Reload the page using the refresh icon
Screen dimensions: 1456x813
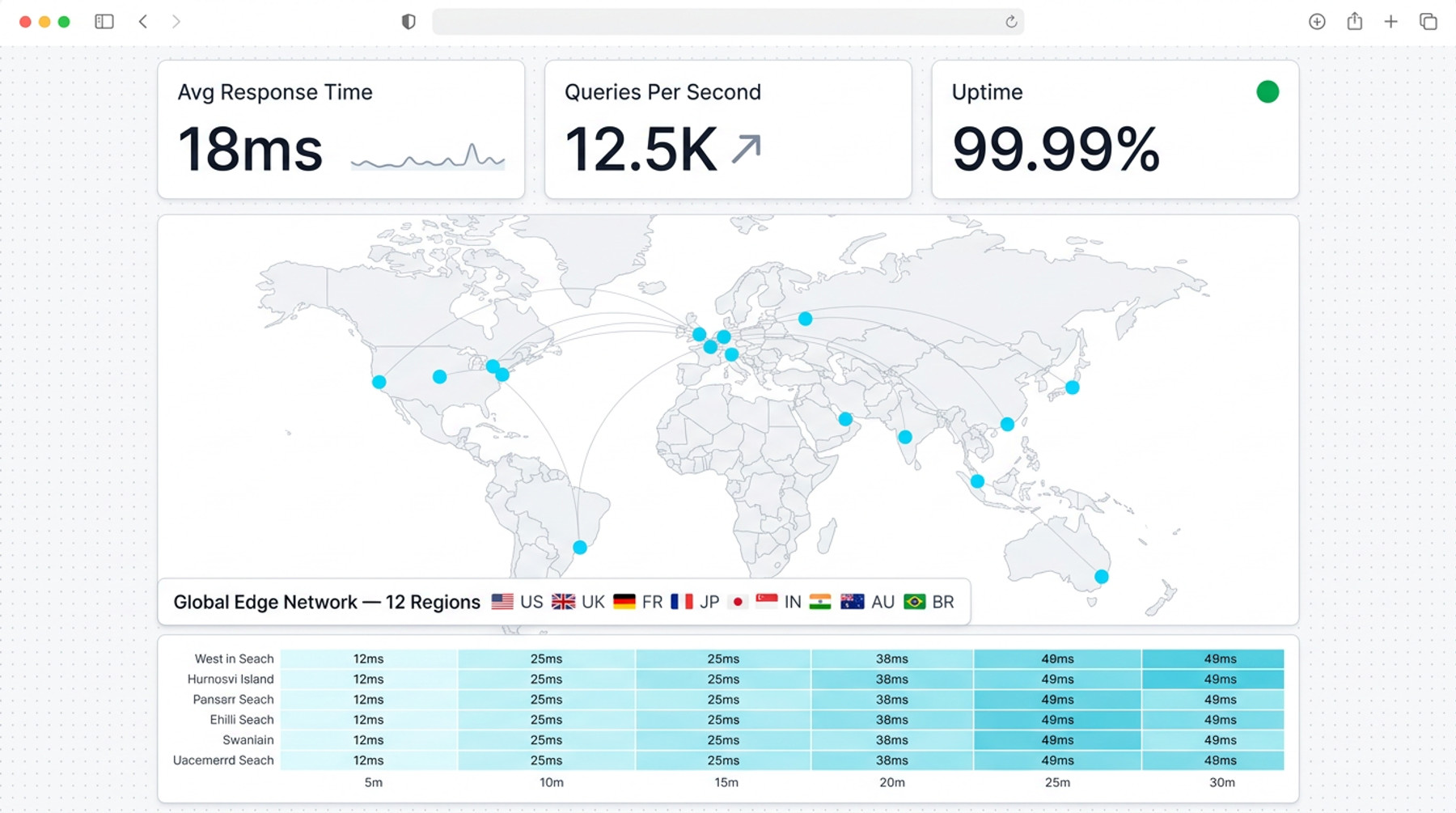click(x=1011, y=22)
